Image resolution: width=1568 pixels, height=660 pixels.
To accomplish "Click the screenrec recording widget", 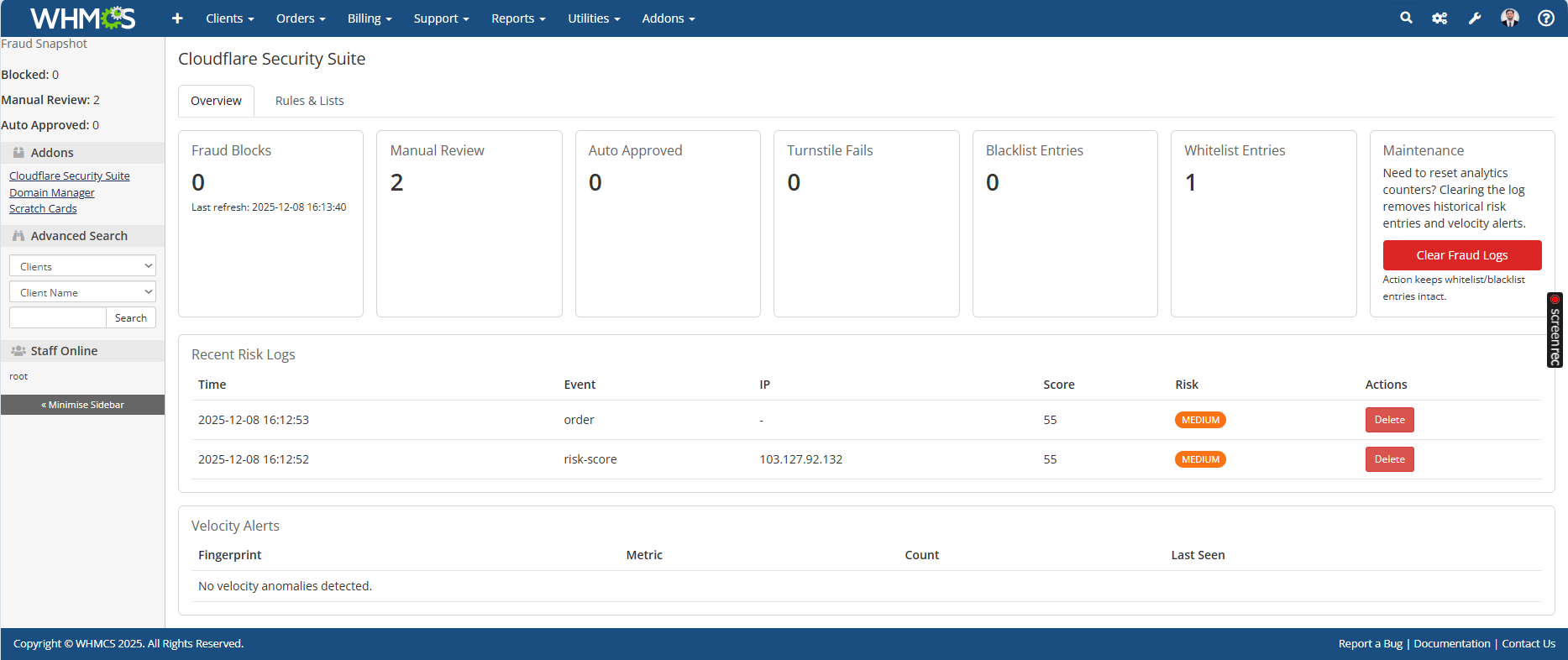I will [1555, 330].
